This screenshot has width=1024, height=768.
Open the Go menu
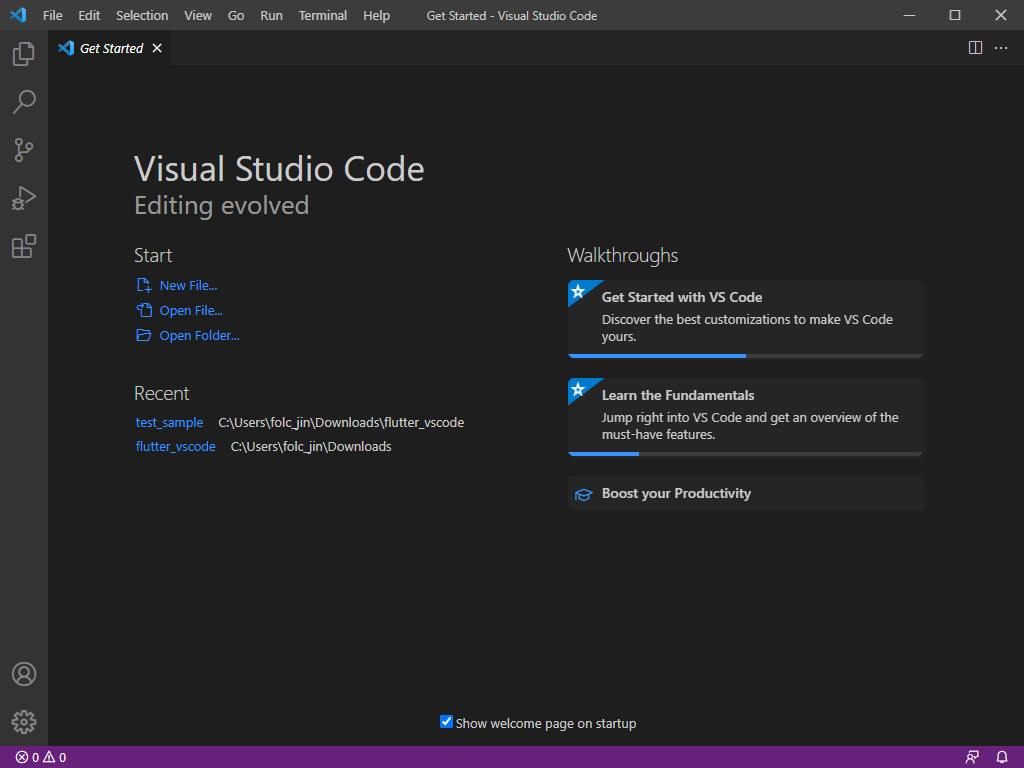point(236,15)
